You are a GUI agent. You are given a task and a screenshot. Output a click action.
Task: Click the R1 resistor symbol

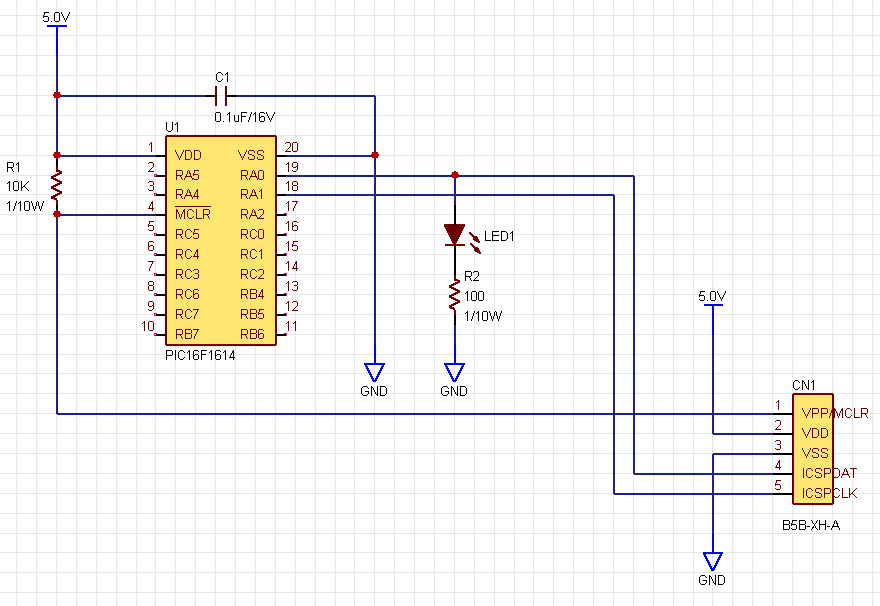(57, 185)
